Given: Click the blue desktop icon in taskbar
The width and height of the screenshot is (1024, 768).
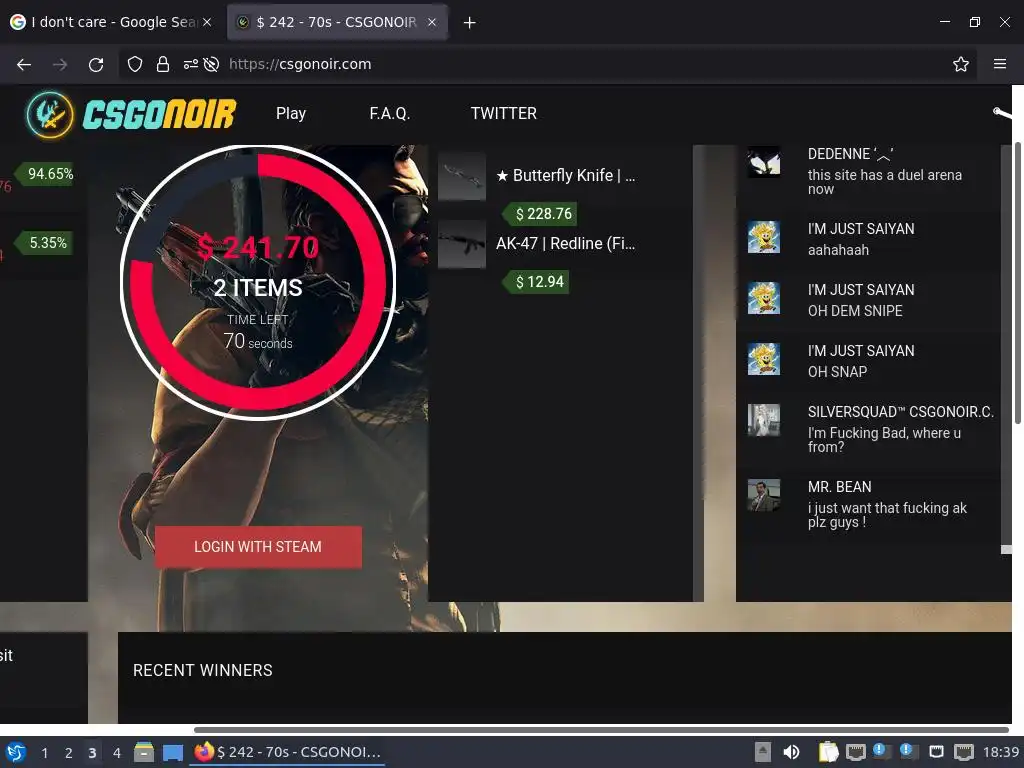Looking at the screenshot, I should coord(172,753).
